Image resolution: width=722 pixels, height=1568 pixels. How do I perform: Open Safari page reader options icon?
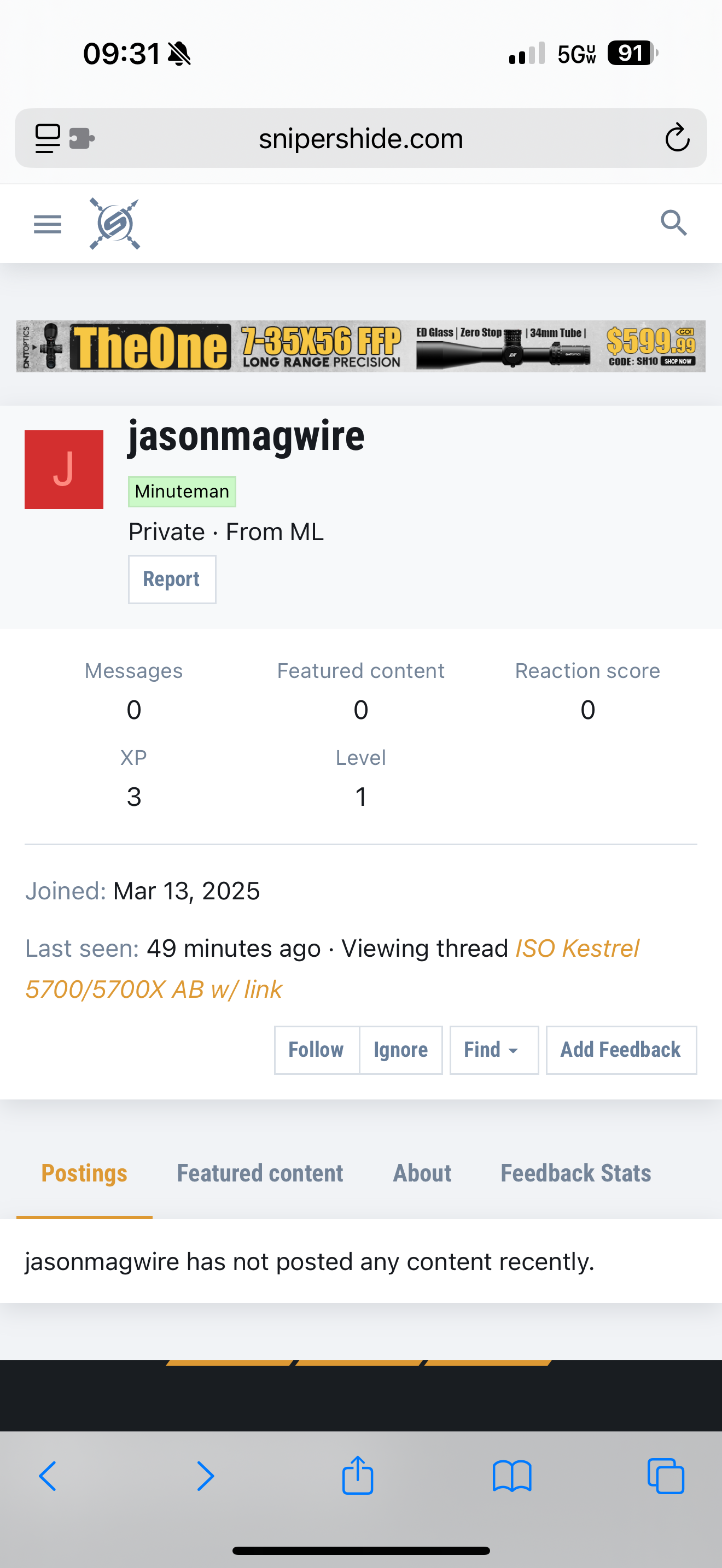pos(48,138)
